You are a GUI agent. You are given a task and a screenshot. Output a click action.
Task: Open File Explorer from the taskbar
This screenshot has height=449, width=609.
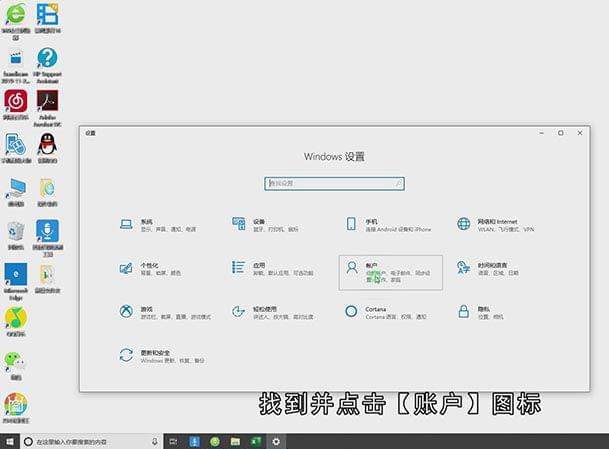click(235, 442)
